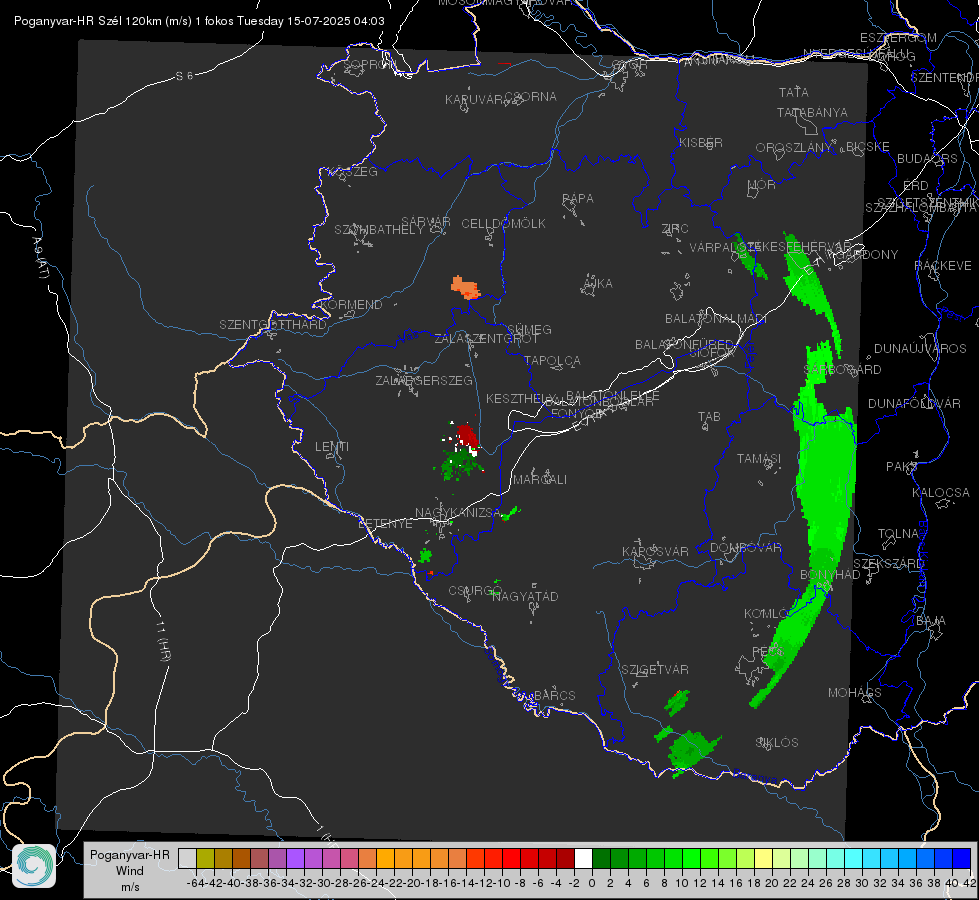This screenshot has height=900, width=979.
Task: Click the 'A 9 (AT)' road label
Action: (x=41, y=258)
